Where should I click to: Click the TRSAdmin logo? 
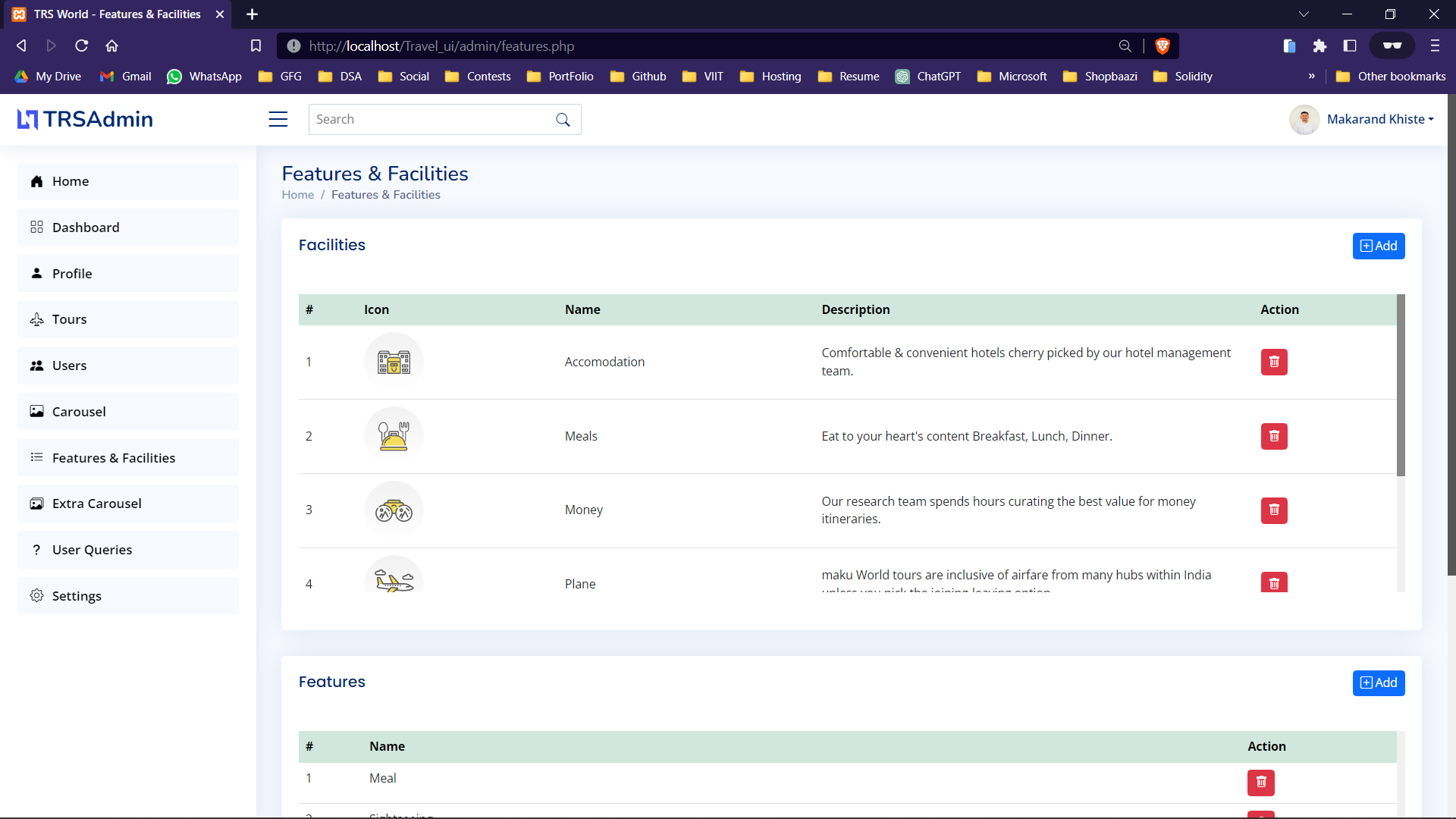click(x=85, y=119)
